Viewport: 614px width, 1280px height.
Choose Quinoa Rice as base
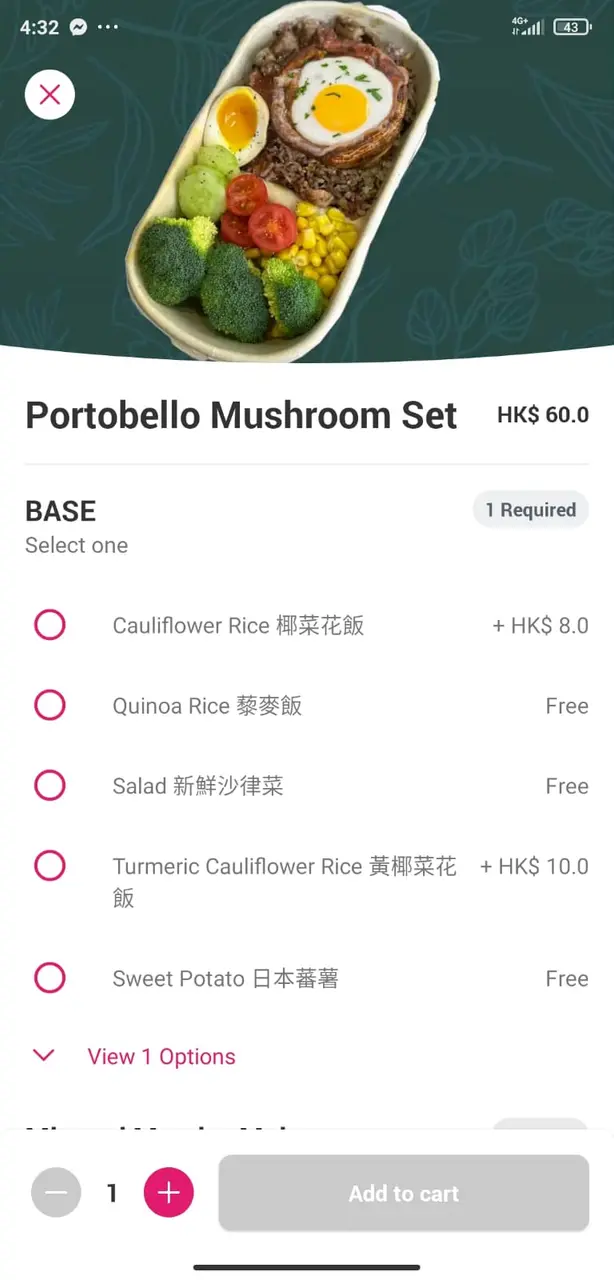click(50, 705)
